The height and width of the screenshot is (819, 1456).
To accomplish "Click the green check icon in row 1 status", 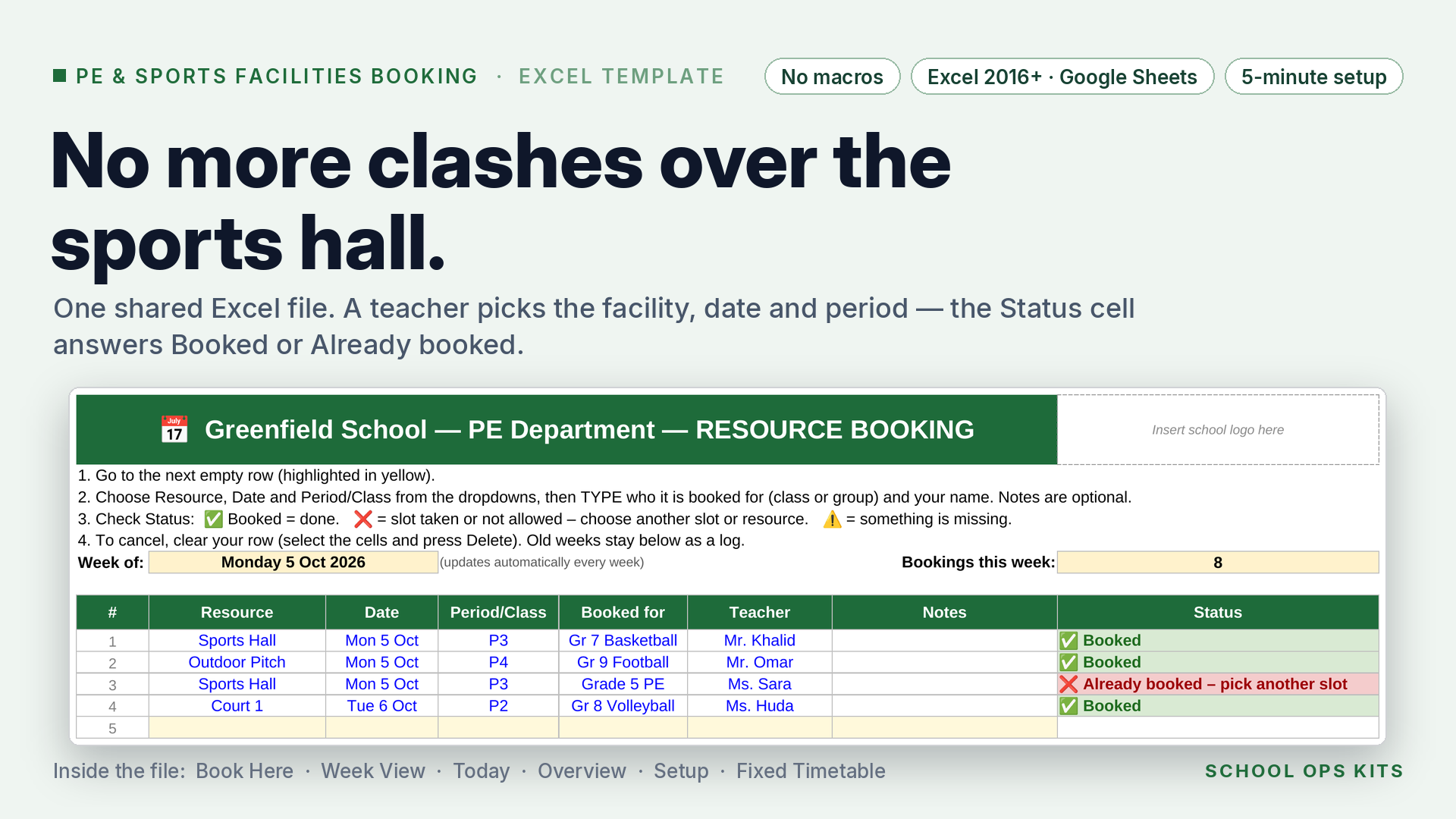I will click(1068, 641).
